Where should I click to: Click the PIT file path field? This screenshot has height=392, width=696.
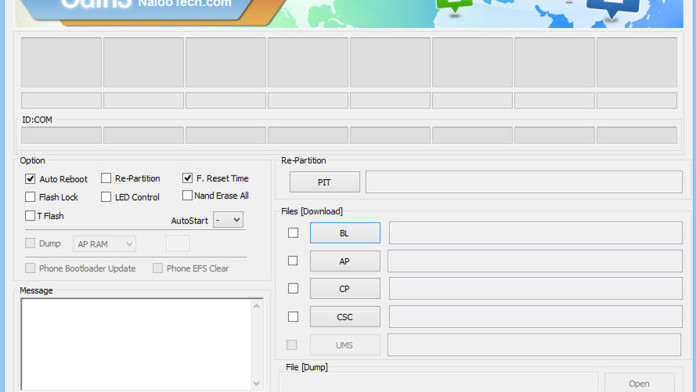(524, 182)
